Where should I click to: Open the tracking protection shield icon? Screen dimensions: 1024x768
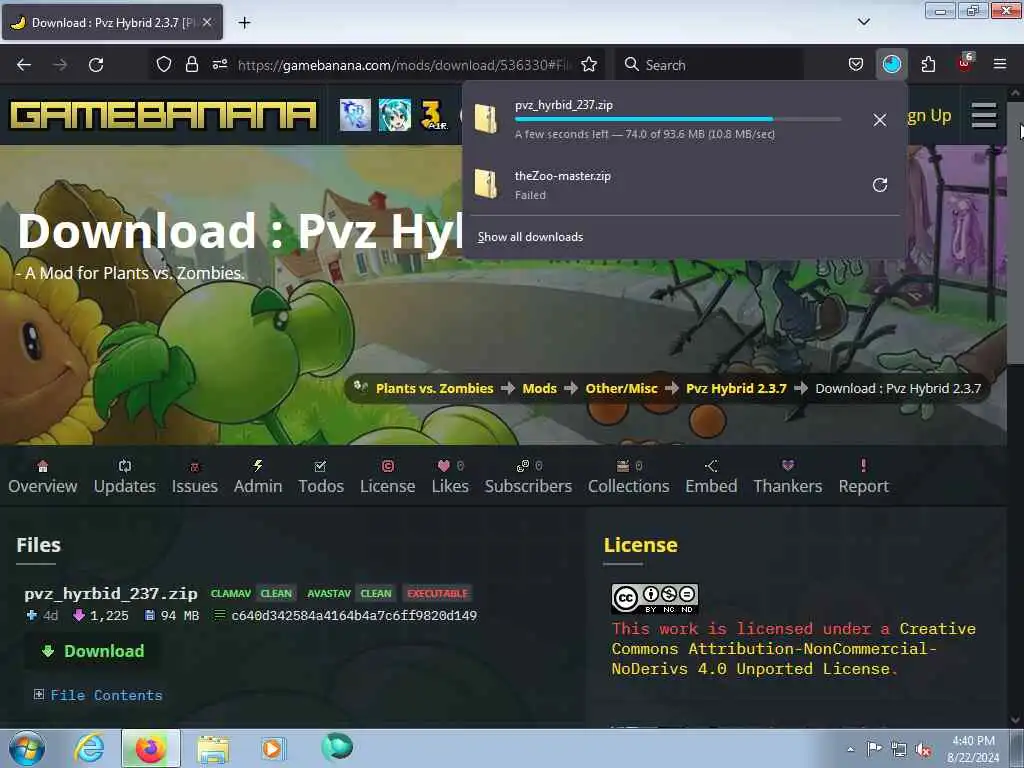pos(164,64)
